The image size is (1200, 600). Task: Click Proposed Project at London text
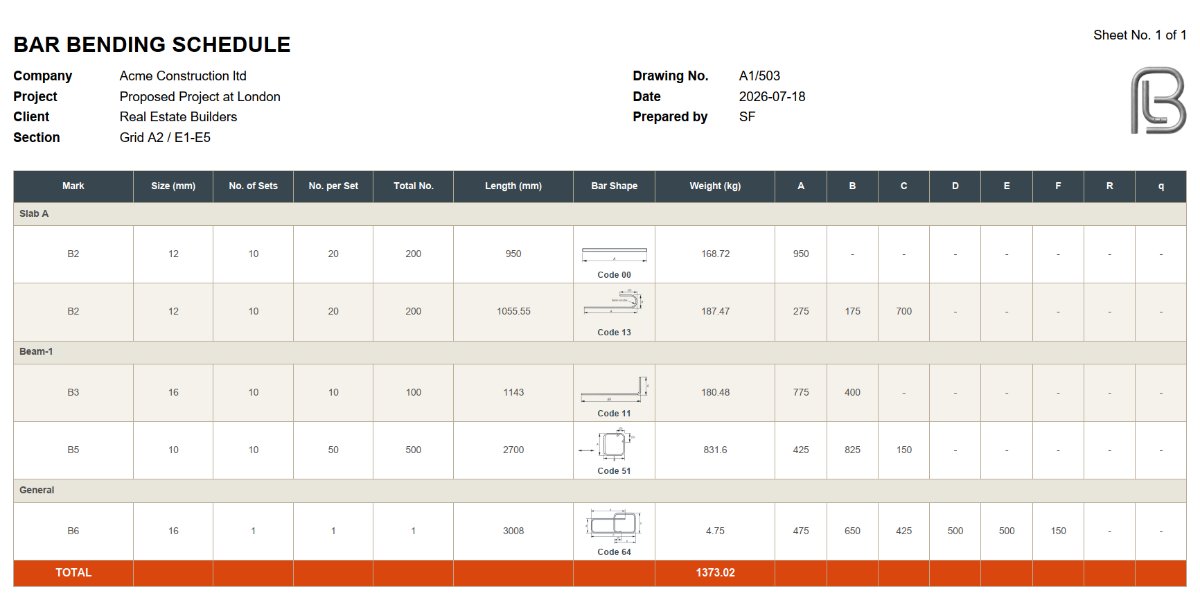[x=200, y=97]
